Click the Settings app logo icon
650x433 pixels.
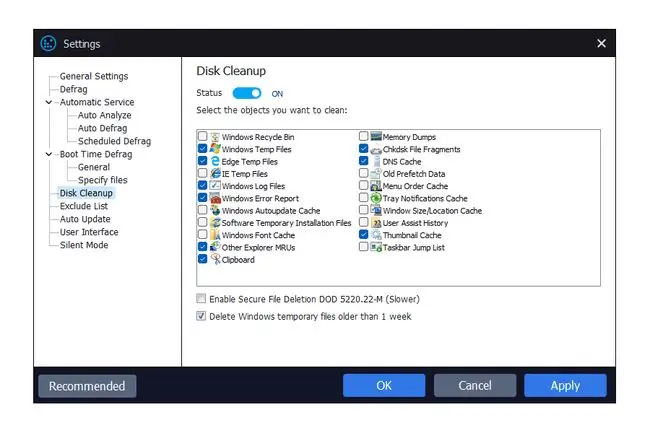tap(49, 43)
